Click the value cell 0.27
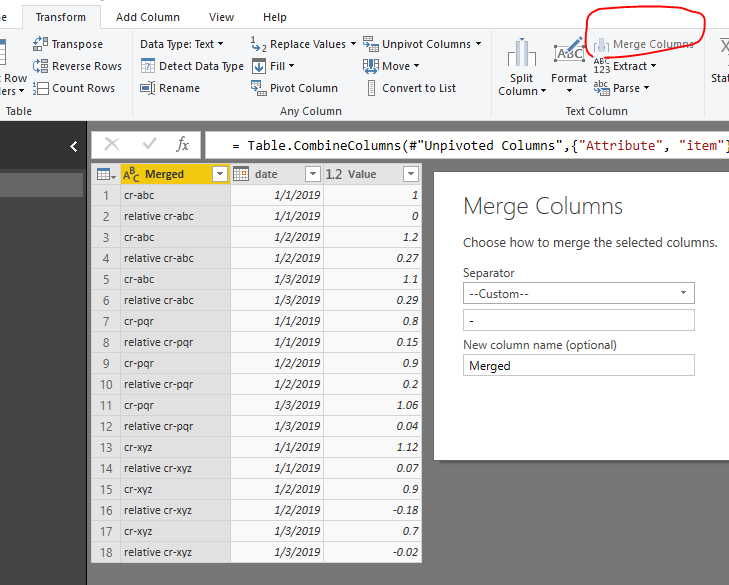The image size is (729, 585). point(372,258)
